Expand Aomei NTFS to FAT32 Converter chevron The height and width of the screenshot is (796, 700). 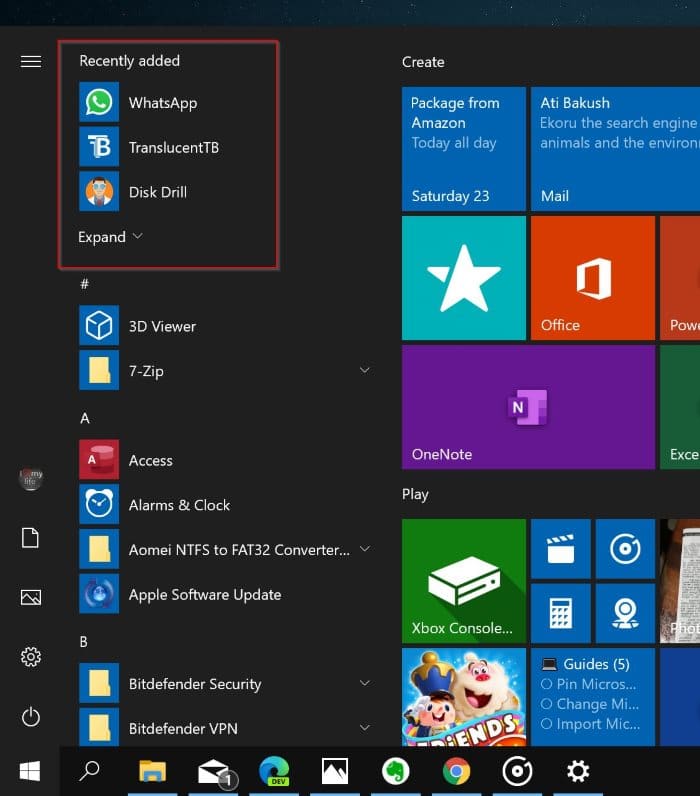pyautogui.click(x=364, y=549)
